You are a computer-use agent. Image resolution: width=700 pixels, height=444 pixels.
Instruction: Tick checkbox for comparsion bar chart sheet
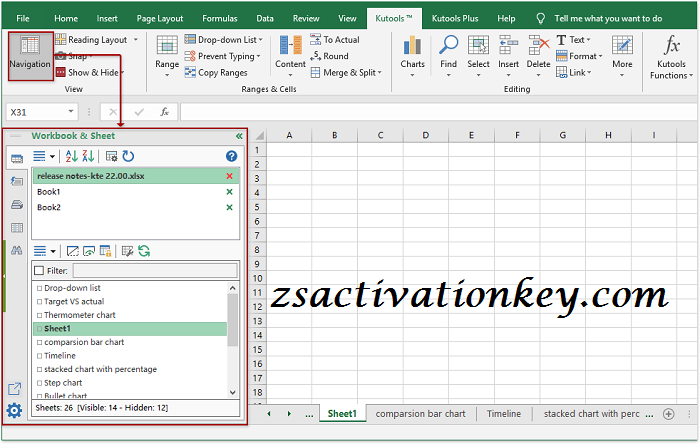pos(39,342)
